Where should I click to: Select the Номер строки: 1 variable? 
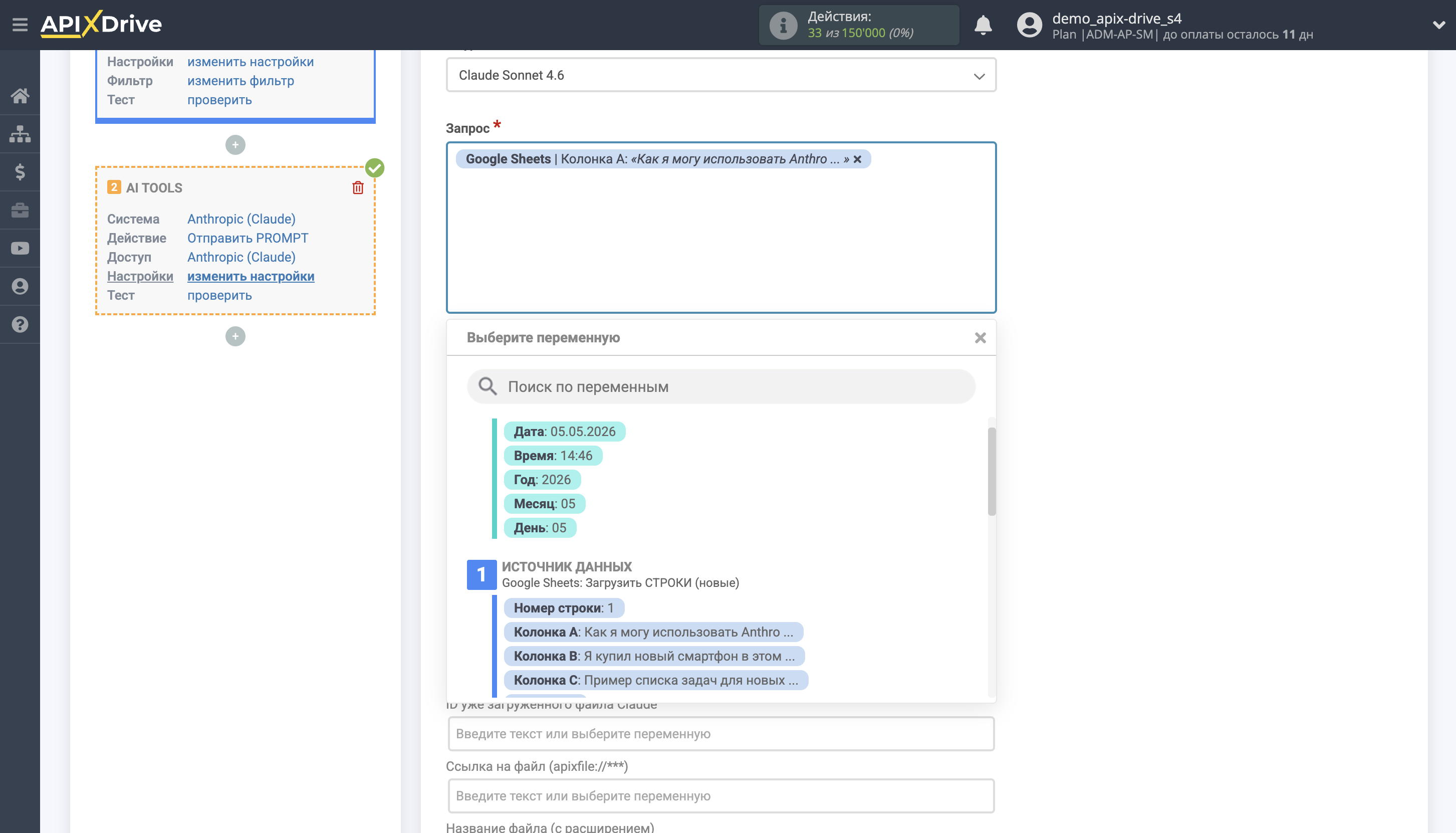click(x=563, y=607)
